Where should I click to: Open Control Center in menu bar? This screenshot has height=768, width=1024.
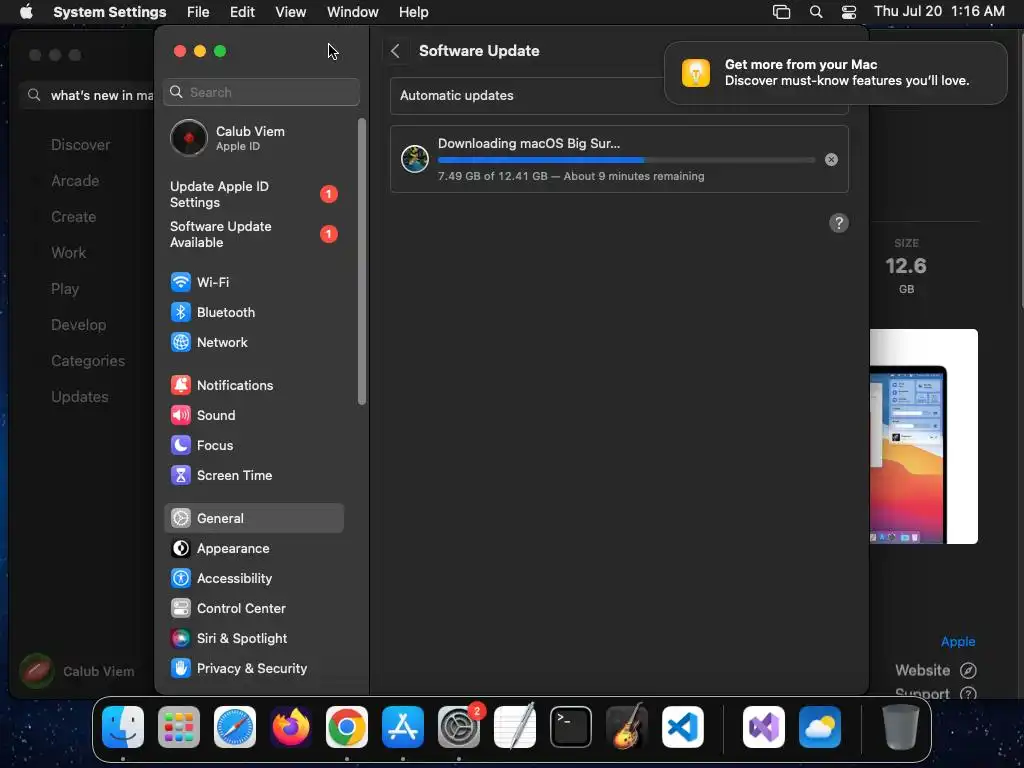pos(849,12)
